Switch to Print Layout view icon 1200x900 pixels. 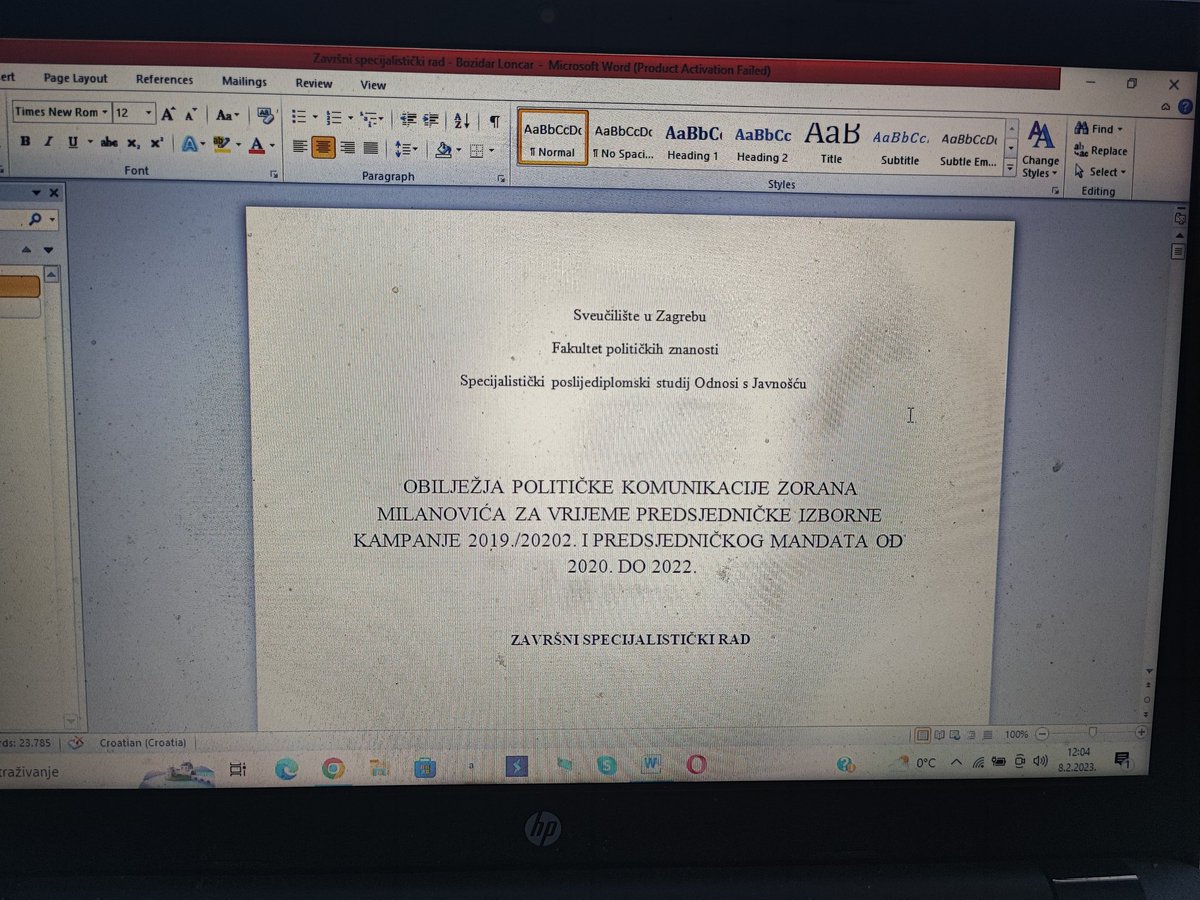pyautogui.click(x=922, y=734)
